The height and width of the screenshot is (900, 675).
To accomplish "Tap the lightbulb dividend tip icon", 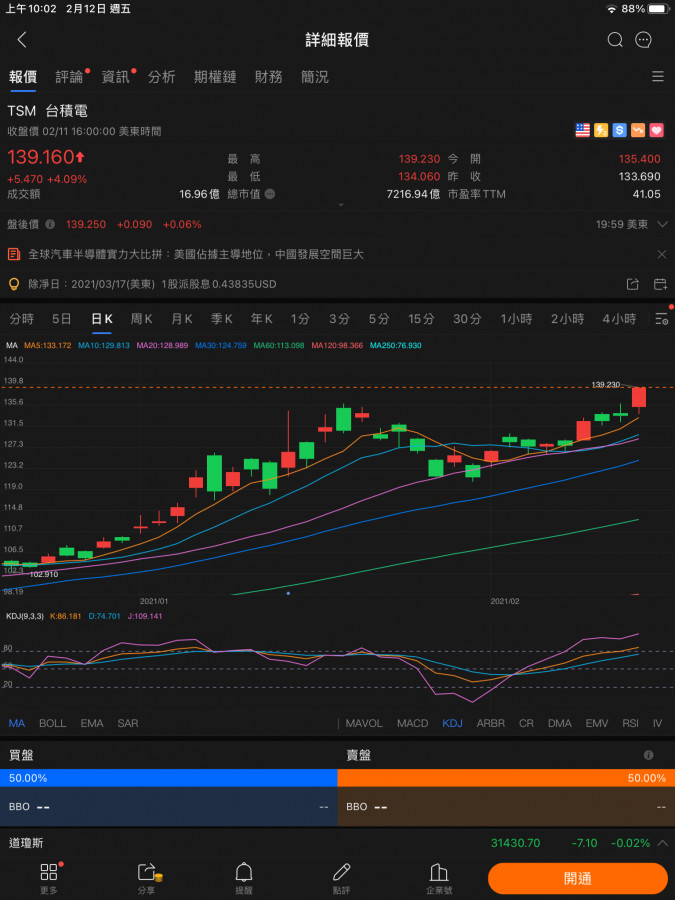I will (14, 284).
